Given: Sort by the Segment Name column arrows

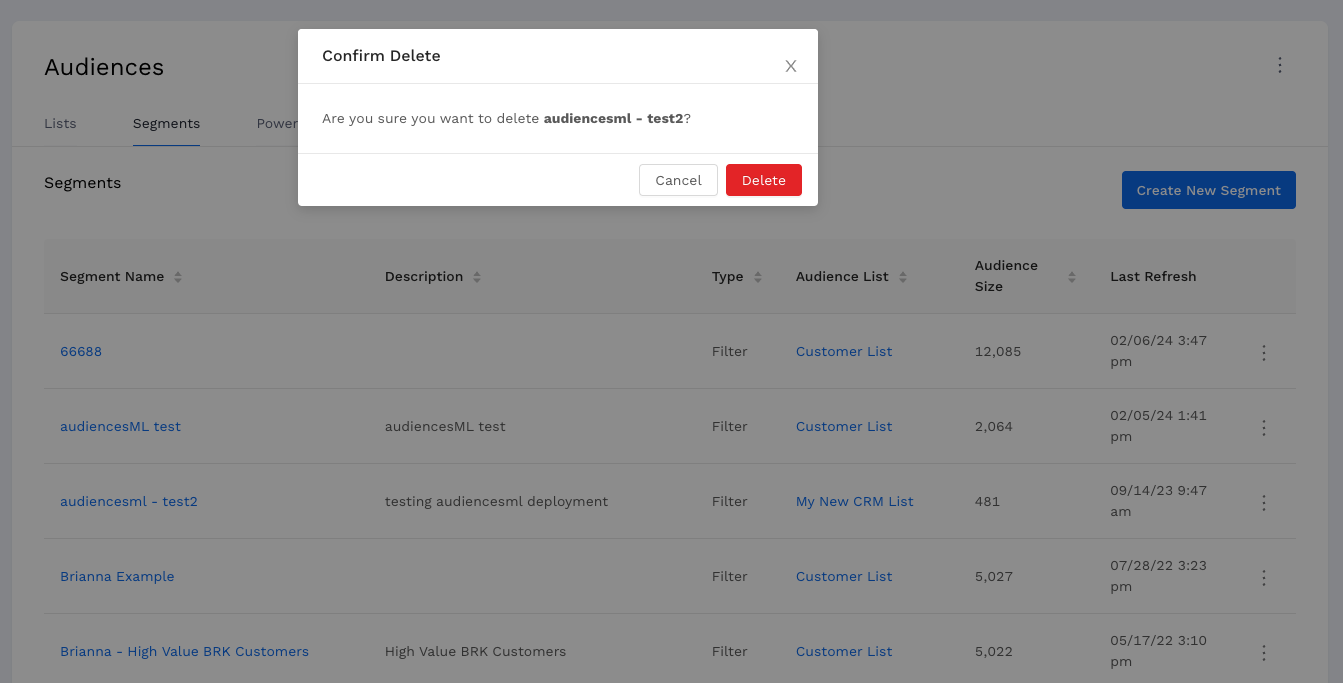Looking at the screenshot, I should coord(178,277).
